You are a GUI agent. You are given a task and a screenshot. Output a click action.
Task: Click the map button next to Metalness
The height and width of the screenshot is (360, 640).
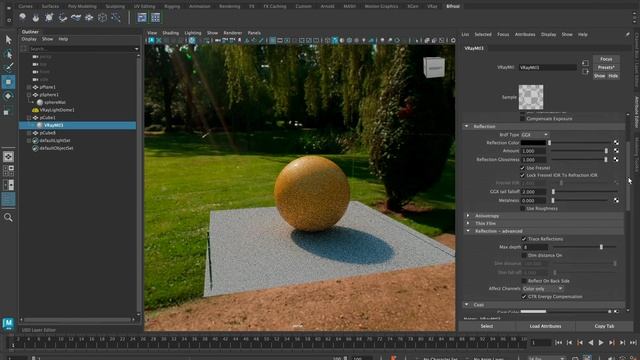616,200
